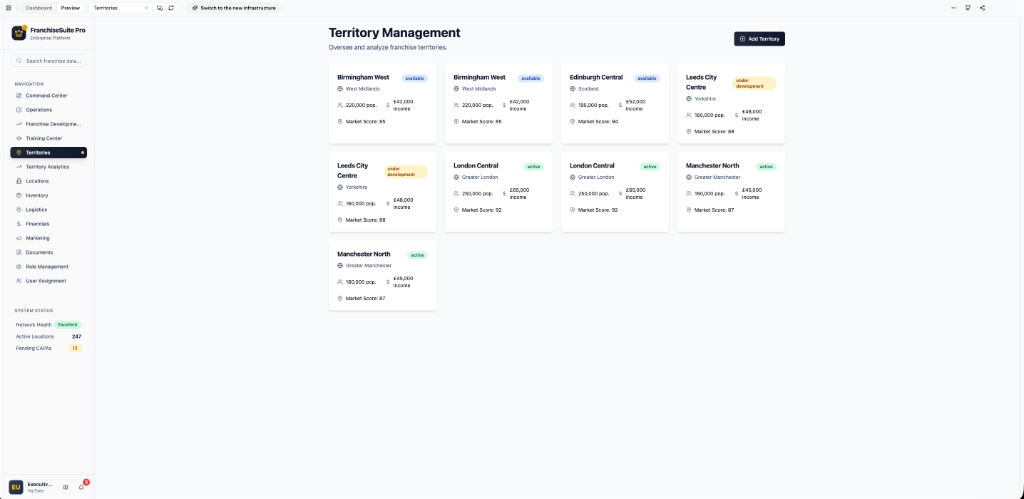Open User Assignment in the sidebar
This screenshot has width=1024, height=499.
click(48, 281)
